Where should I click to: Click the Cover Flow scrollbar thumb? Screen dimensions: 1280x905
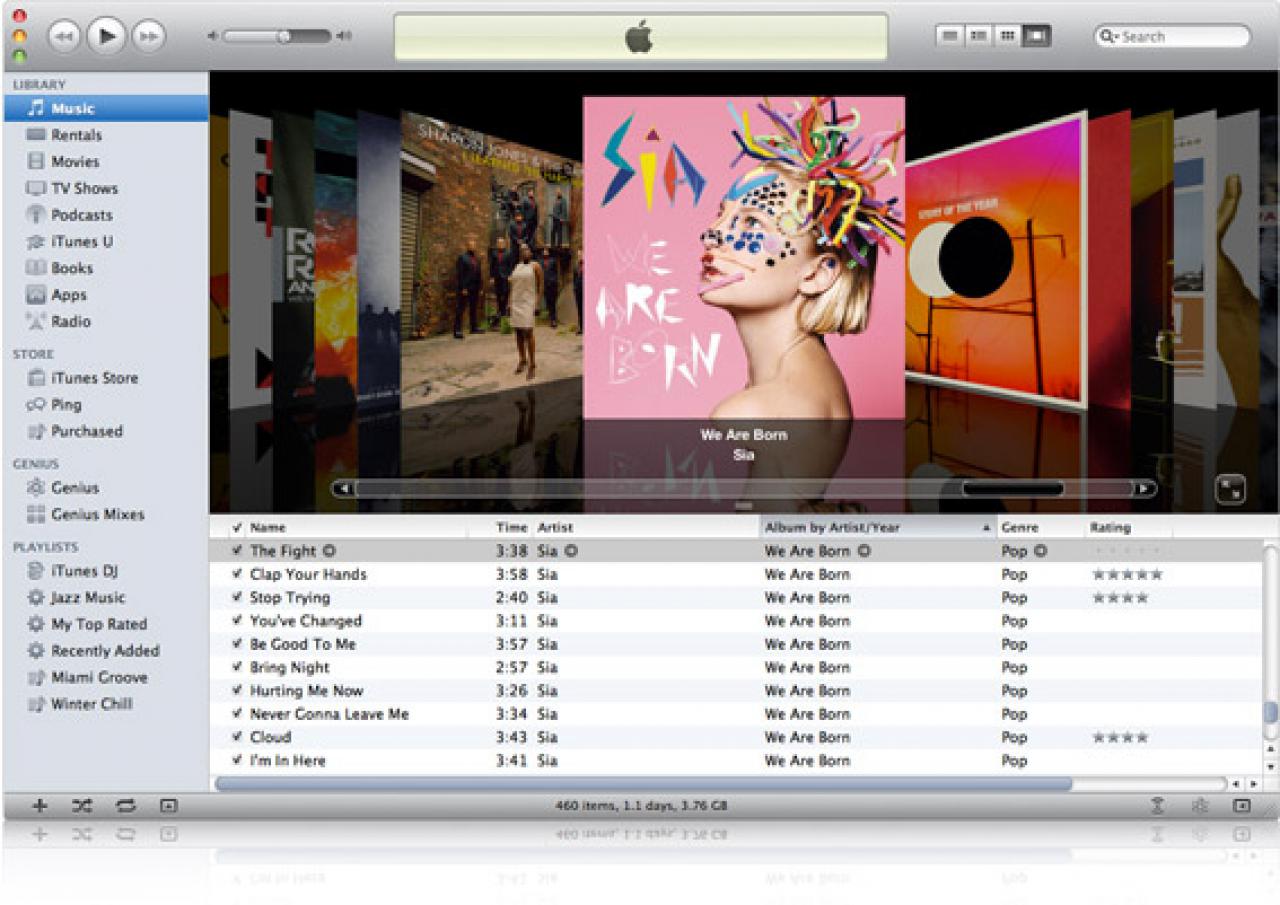point(1013,489)
